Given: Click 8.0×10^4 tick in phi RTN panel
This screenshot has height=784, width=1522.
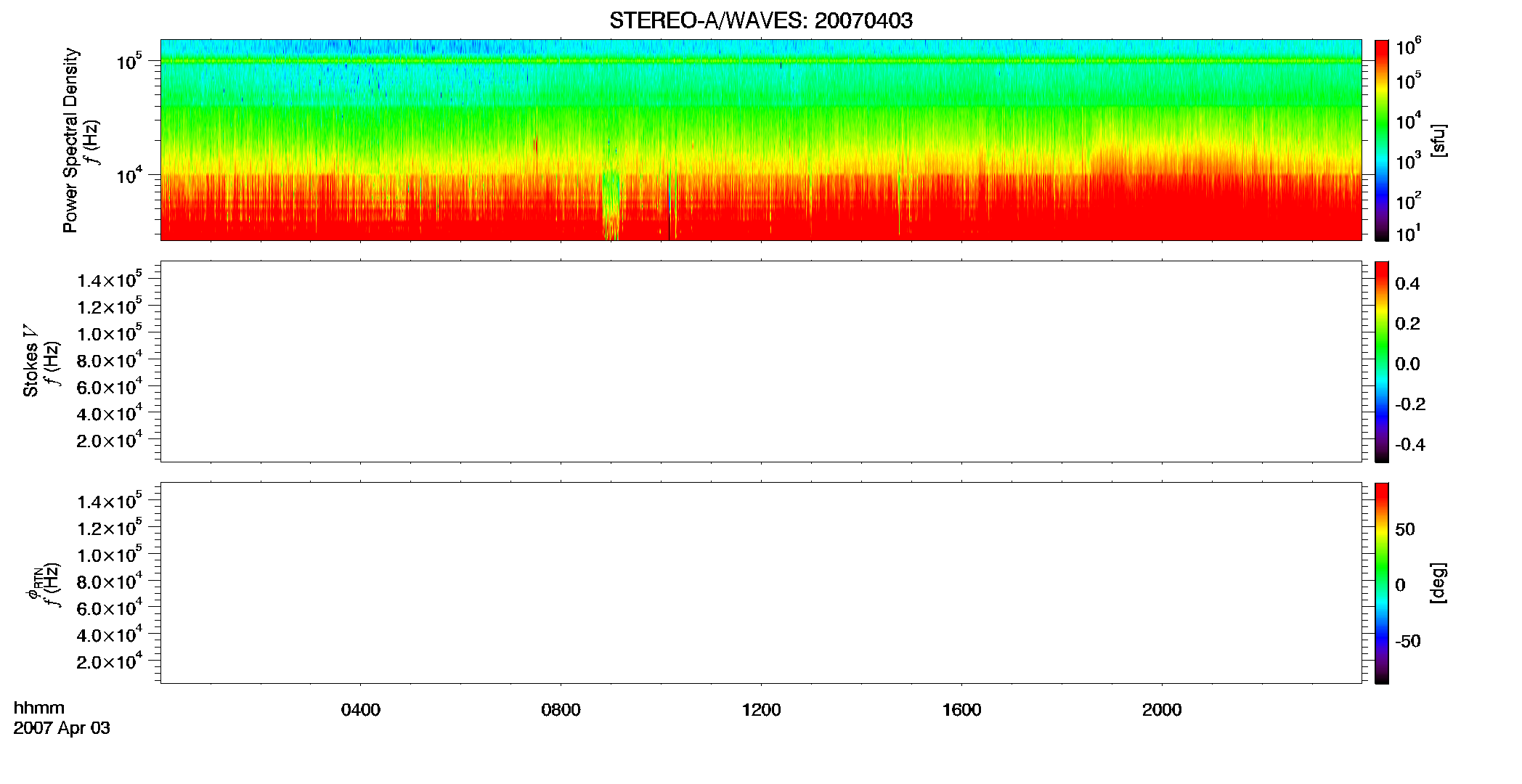Looking at the screenshot, I should pos(110,581).
